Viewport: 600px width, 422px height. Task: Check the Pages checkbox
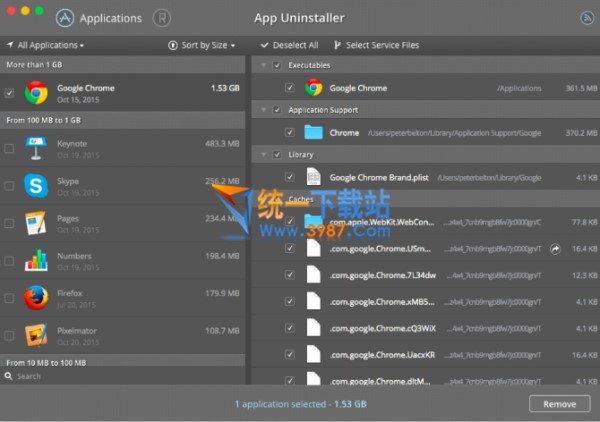(x=9, y=223)
